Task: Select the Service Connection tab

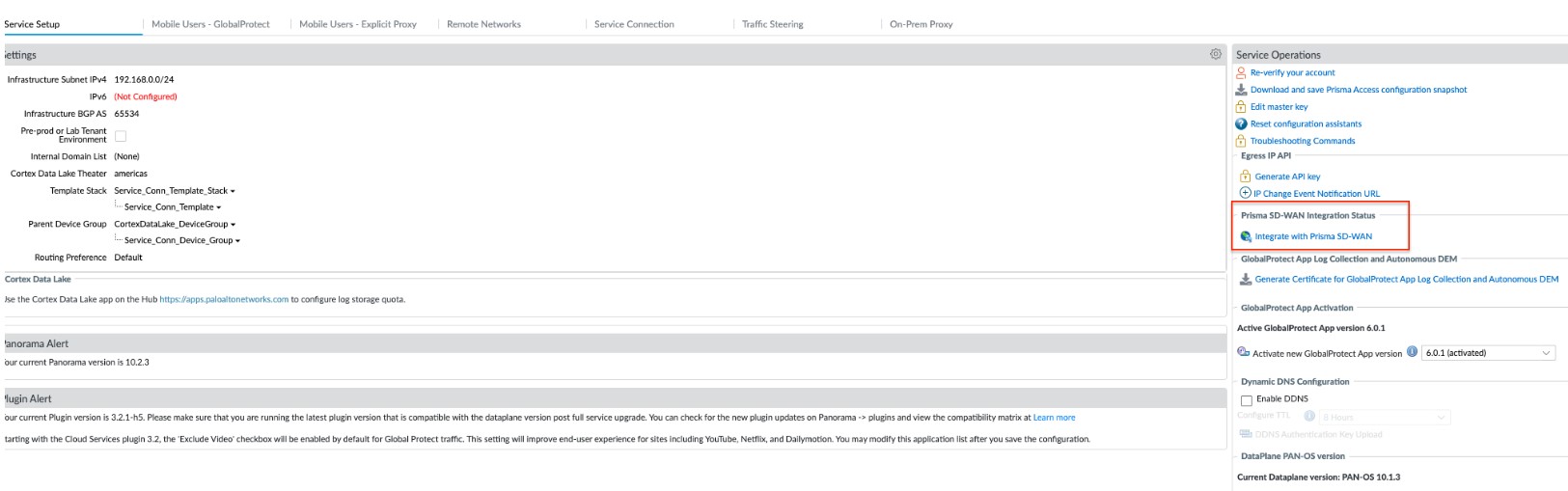Action: point(634,24)
